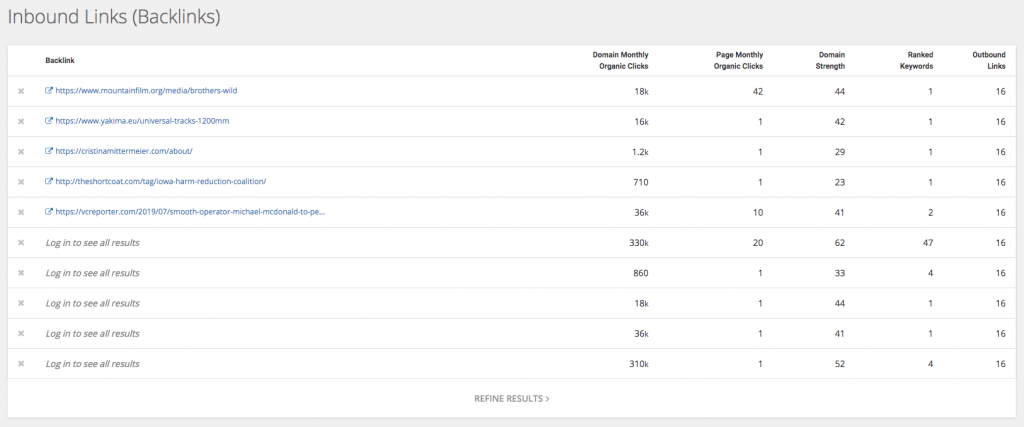Sort by the Outbound Links column header

989,60
